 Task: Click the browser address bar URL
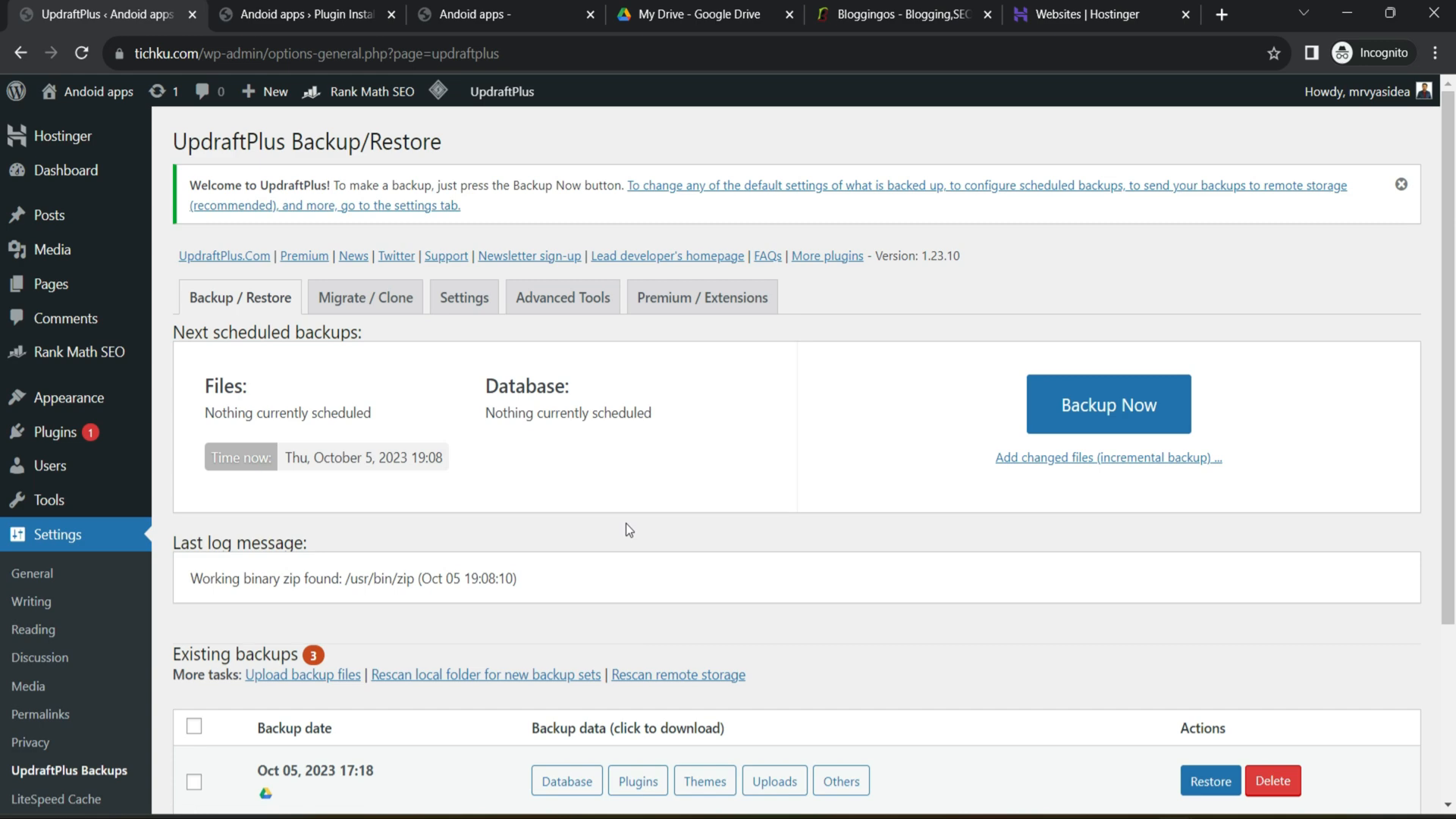coord(316,54)
